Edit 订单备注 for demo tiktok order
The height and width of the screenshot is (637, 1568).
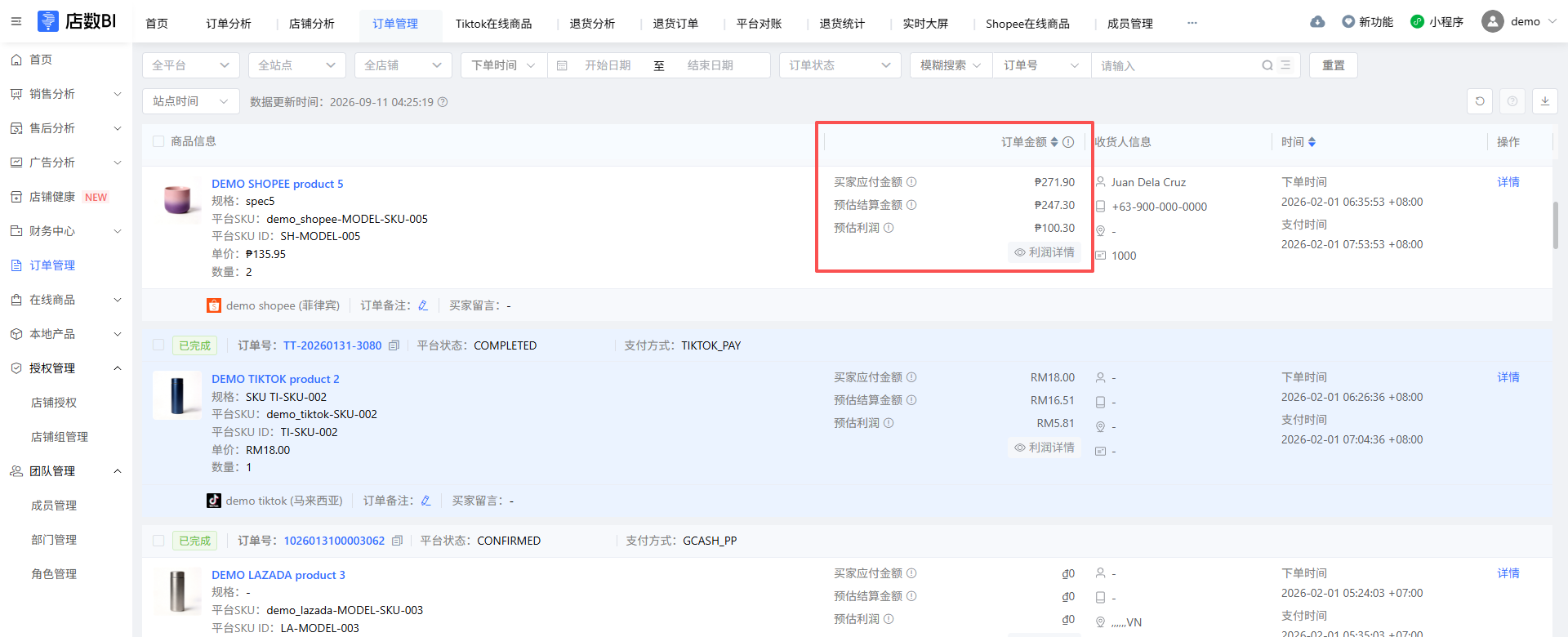pos(425,501)
